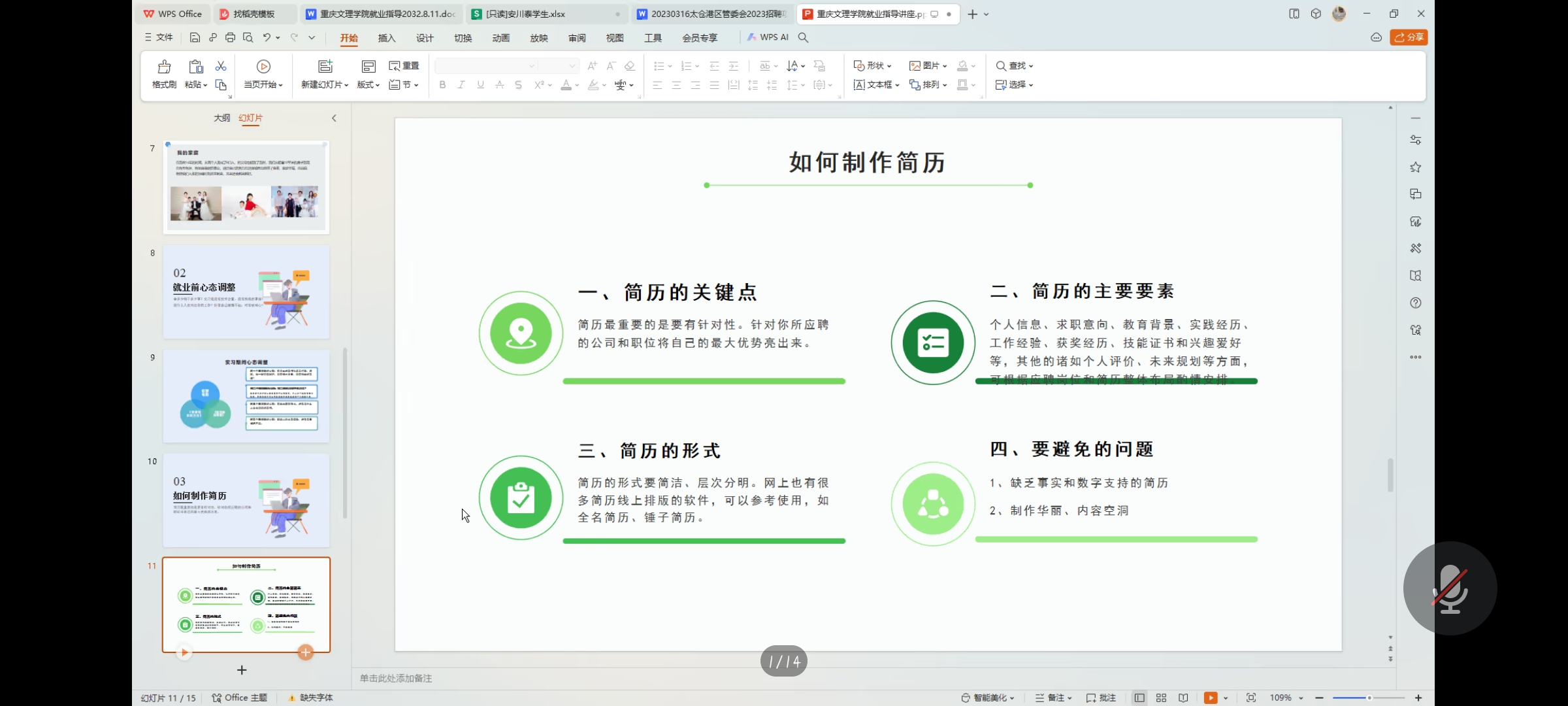Open the Insert (插入) ribbon tab
This screenshot has height=706, width=1568.
pyautogui.click(x=387, y=38)
